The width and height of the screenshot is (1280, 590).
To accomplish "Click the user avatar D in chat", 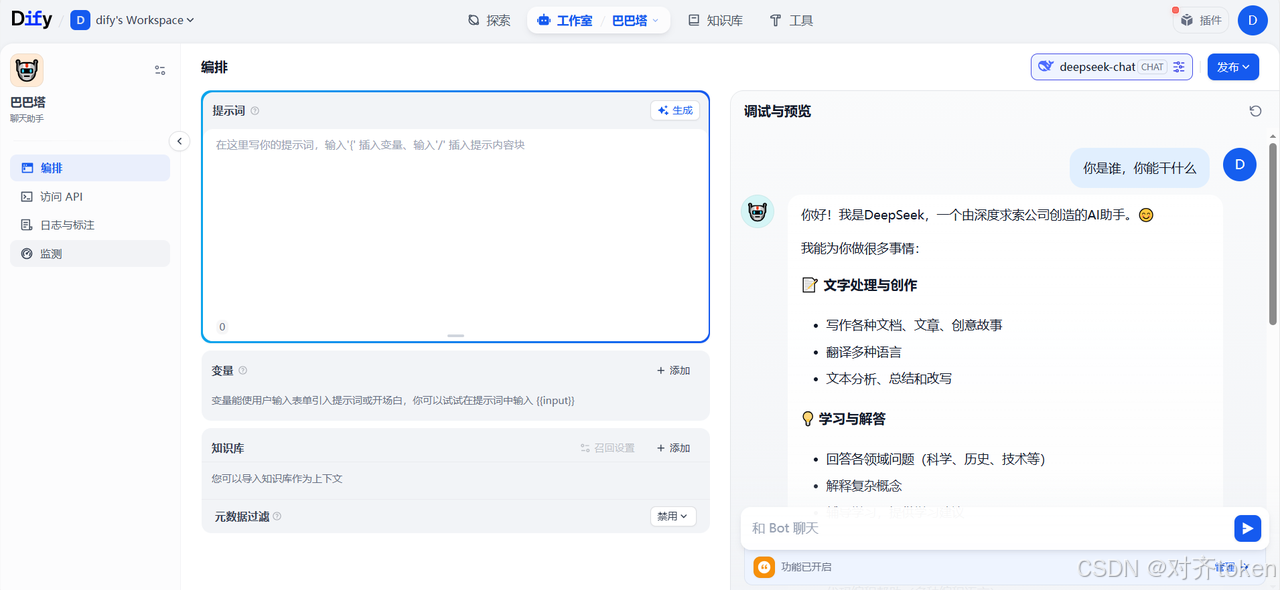I will pyautogui.click(x=1240, y=164).
